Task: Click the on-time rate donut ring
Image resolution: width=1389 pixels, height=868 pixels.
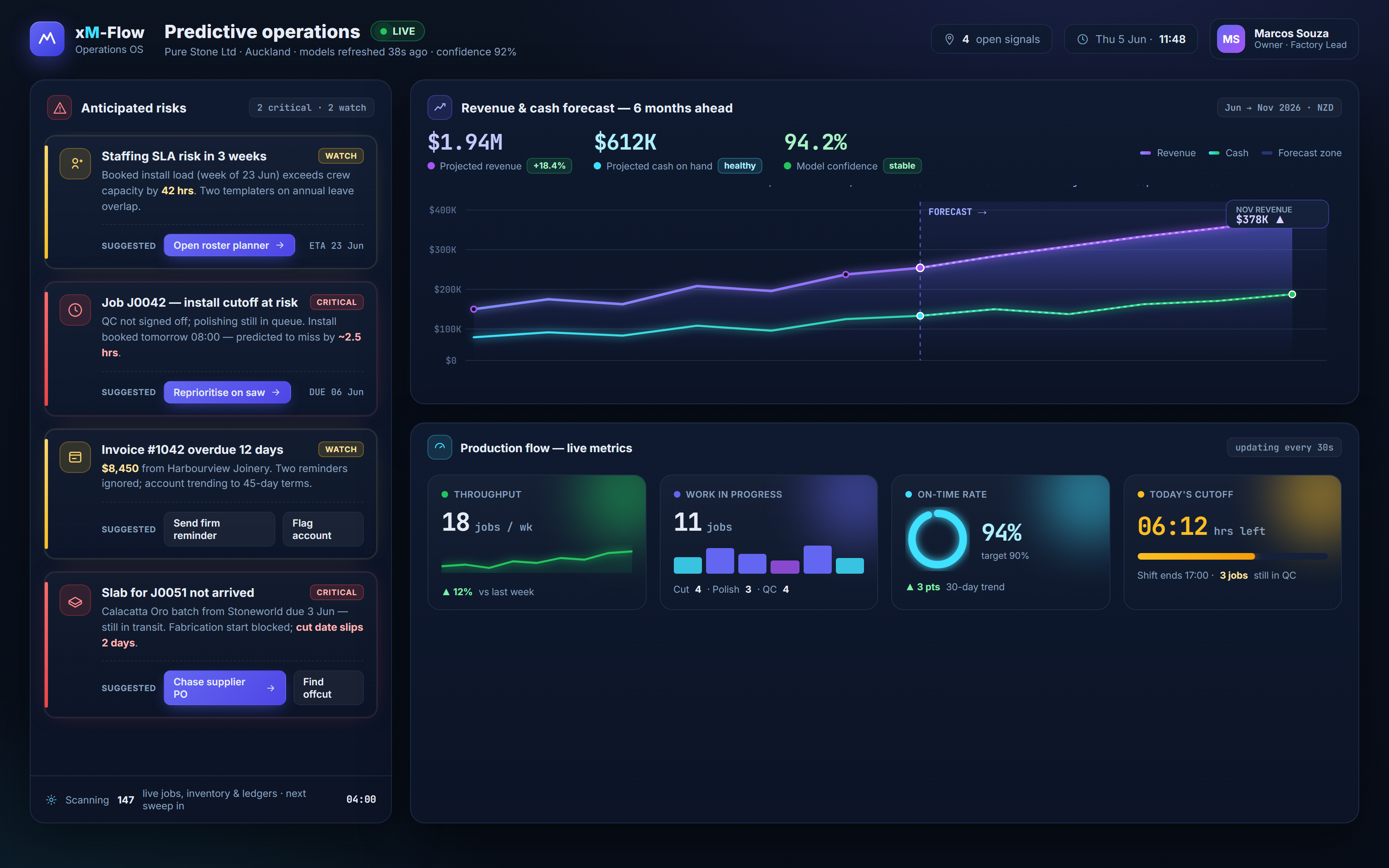Action: tap(937, 539)
